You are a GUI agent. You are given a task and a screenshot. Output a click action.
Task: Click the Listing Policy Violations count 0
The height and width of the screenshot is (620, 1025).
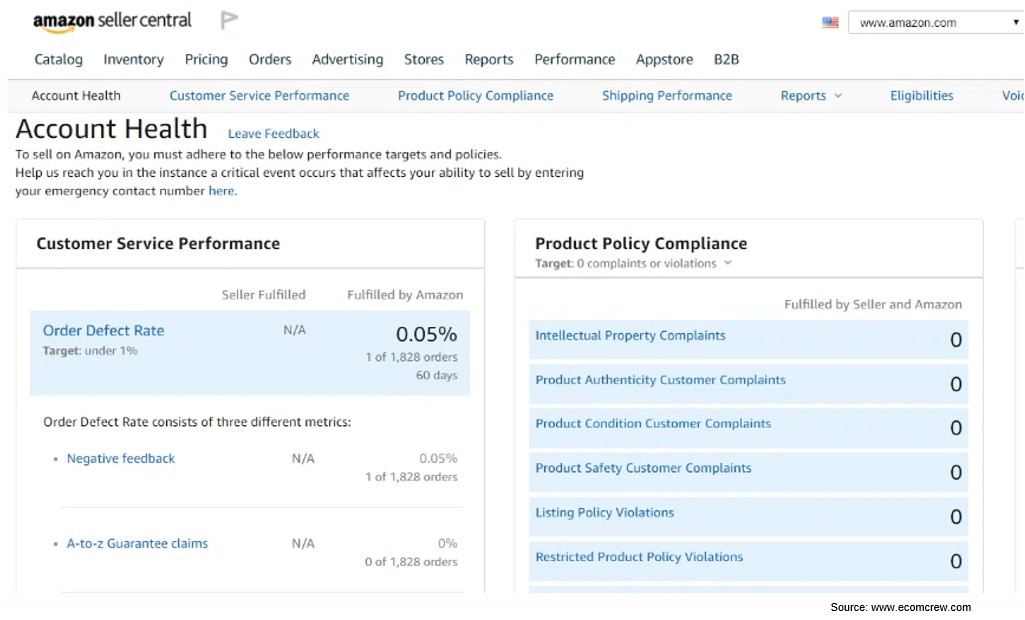(956, 517)
